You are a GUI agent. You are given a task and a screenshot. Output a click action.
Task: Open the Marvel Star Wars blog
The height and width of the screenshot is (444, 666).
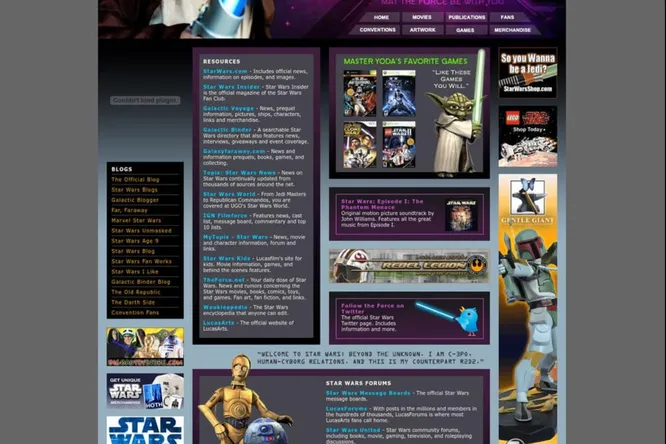click(136, 221)
